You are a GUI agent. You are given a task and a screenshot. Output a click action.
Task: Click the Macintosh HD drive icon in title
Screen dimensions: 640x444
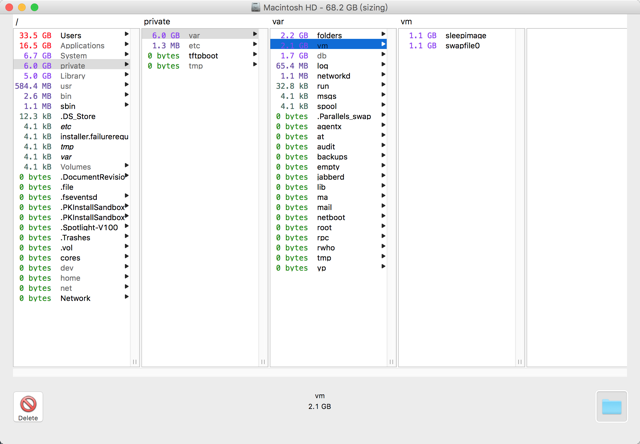pos(256,7)
